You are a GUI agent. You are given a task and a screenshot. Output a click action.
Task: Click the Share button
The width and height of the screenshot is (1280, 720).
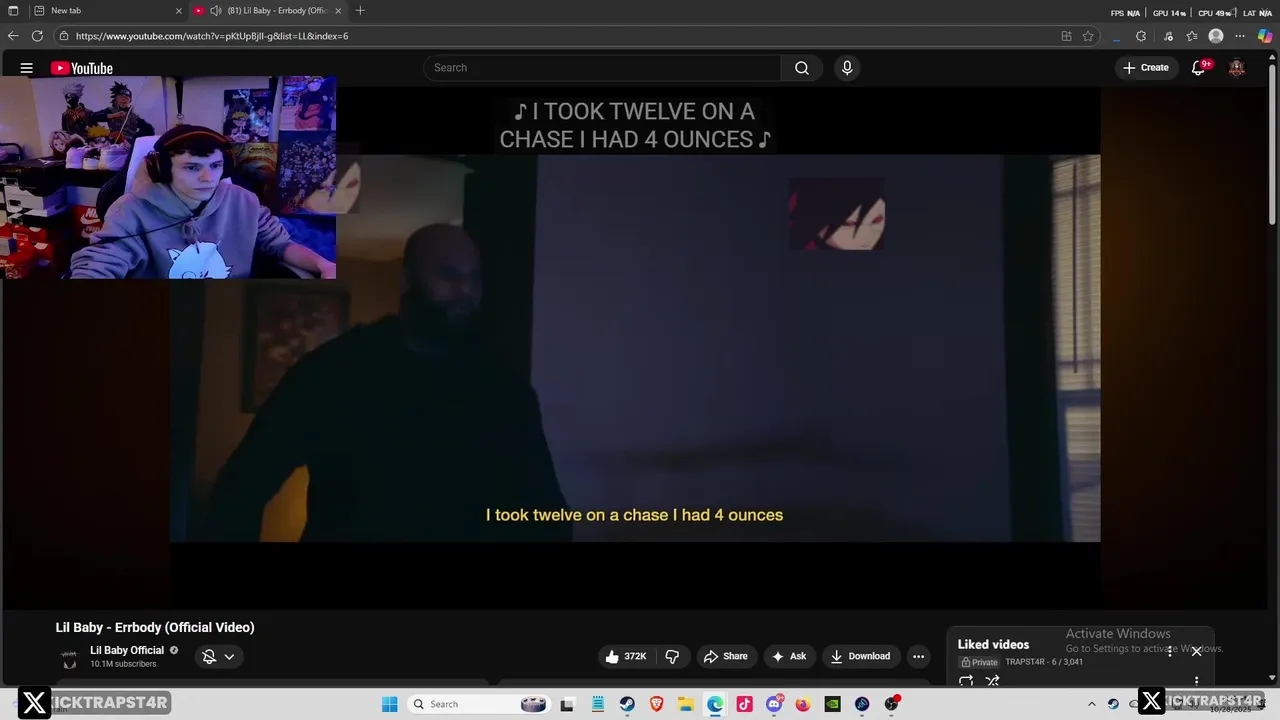coord(726,656)
